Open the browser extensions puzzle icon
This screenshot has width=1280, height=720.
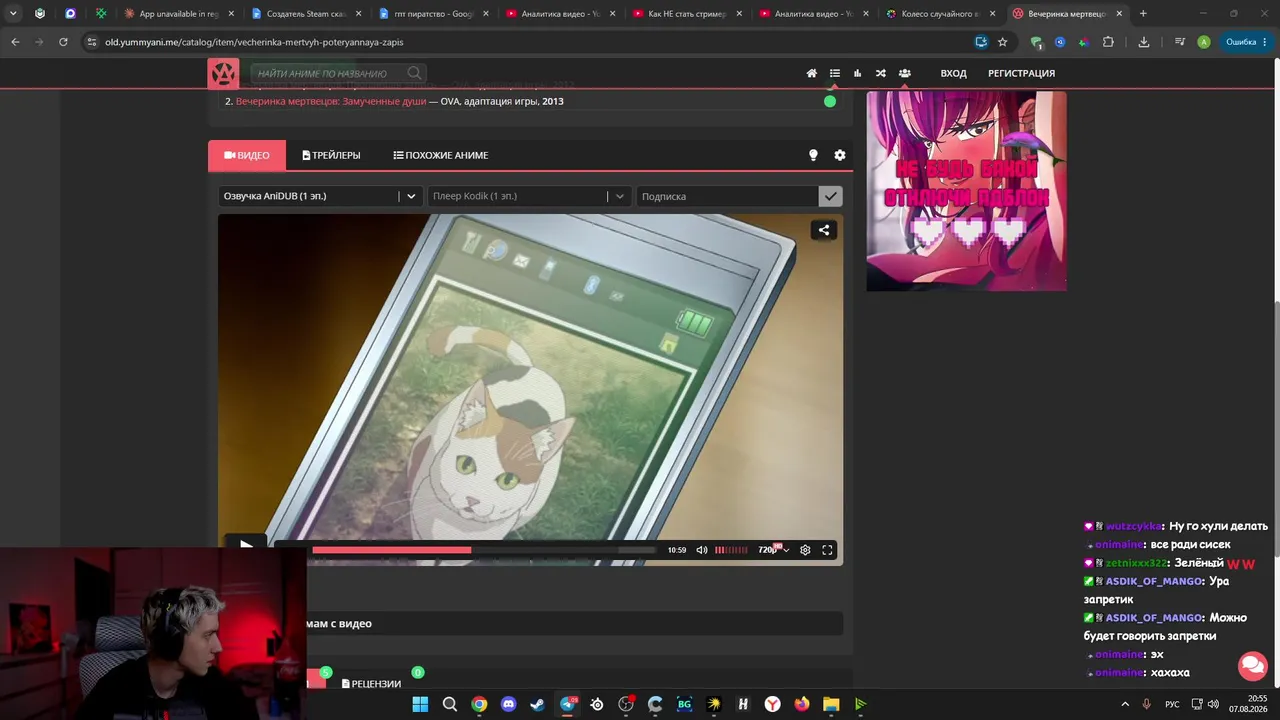coord(1108,42)
